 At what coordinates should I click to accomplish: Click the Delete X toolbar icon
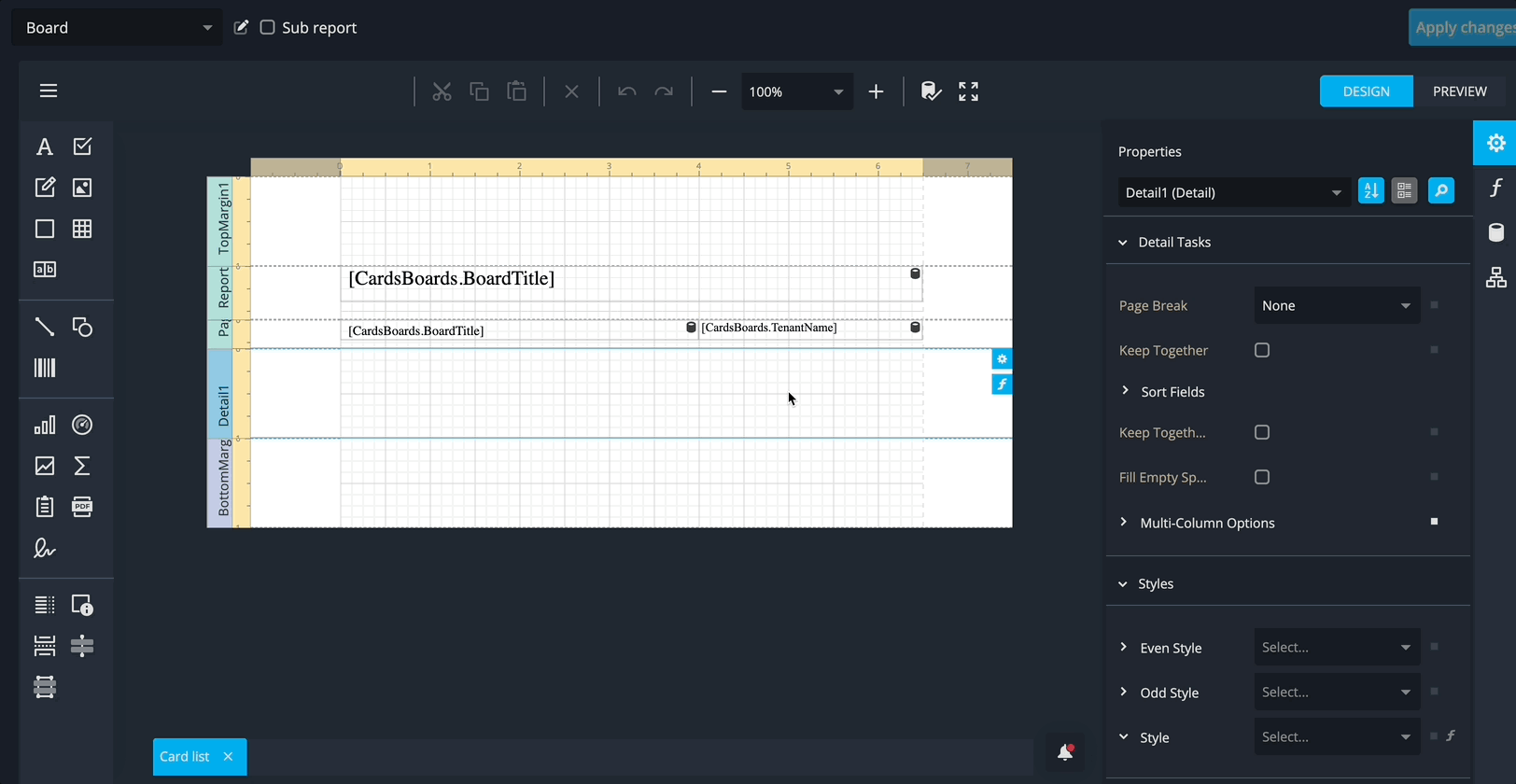pyautogui.click(x=572, y=91)
